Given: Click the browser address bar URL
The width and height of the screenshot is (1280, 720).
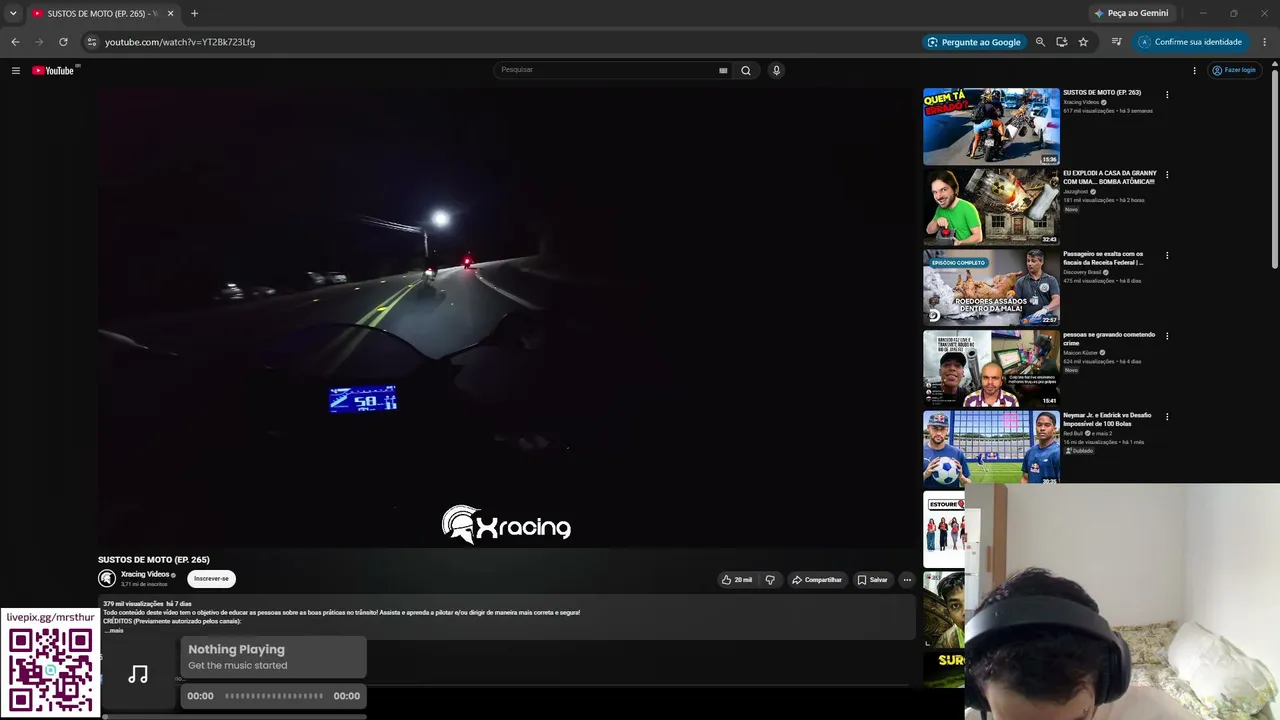Looking at the screenshot, I should 180,42.
